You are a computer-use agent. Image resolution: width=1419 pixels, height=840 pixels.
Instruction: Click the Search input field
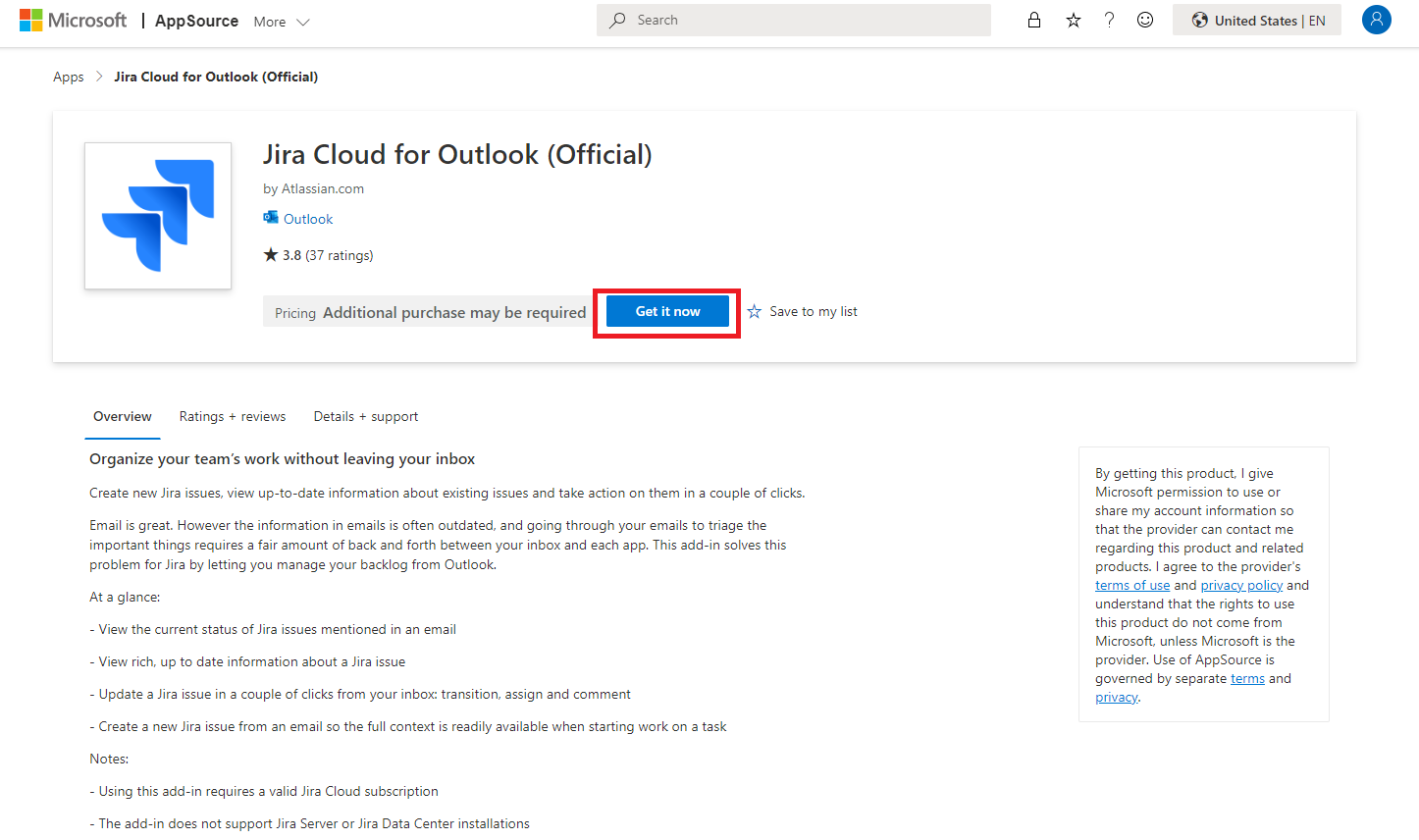click(794, 20)
